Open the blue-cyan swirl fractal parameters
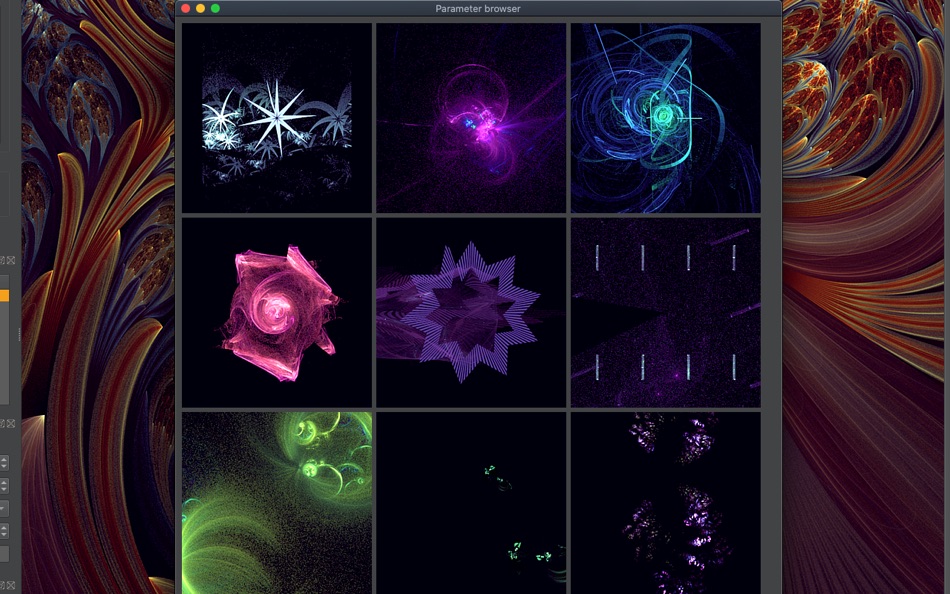Screen dimensions: 950x594 point(666,117)
